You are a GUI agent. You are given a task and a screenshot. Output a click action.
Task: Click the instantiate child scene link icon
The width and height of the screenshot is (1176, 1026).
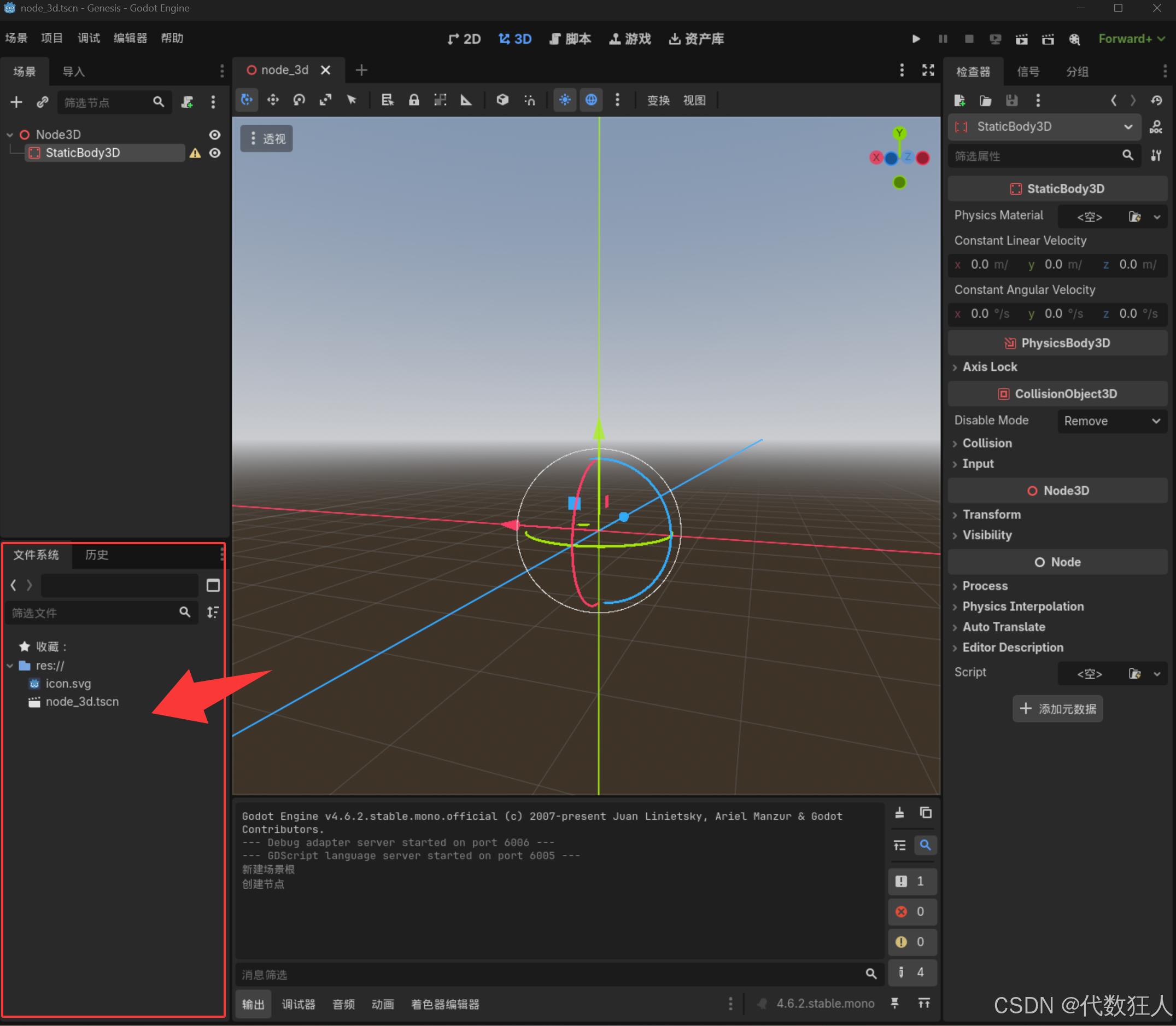[x=42, y=102]
